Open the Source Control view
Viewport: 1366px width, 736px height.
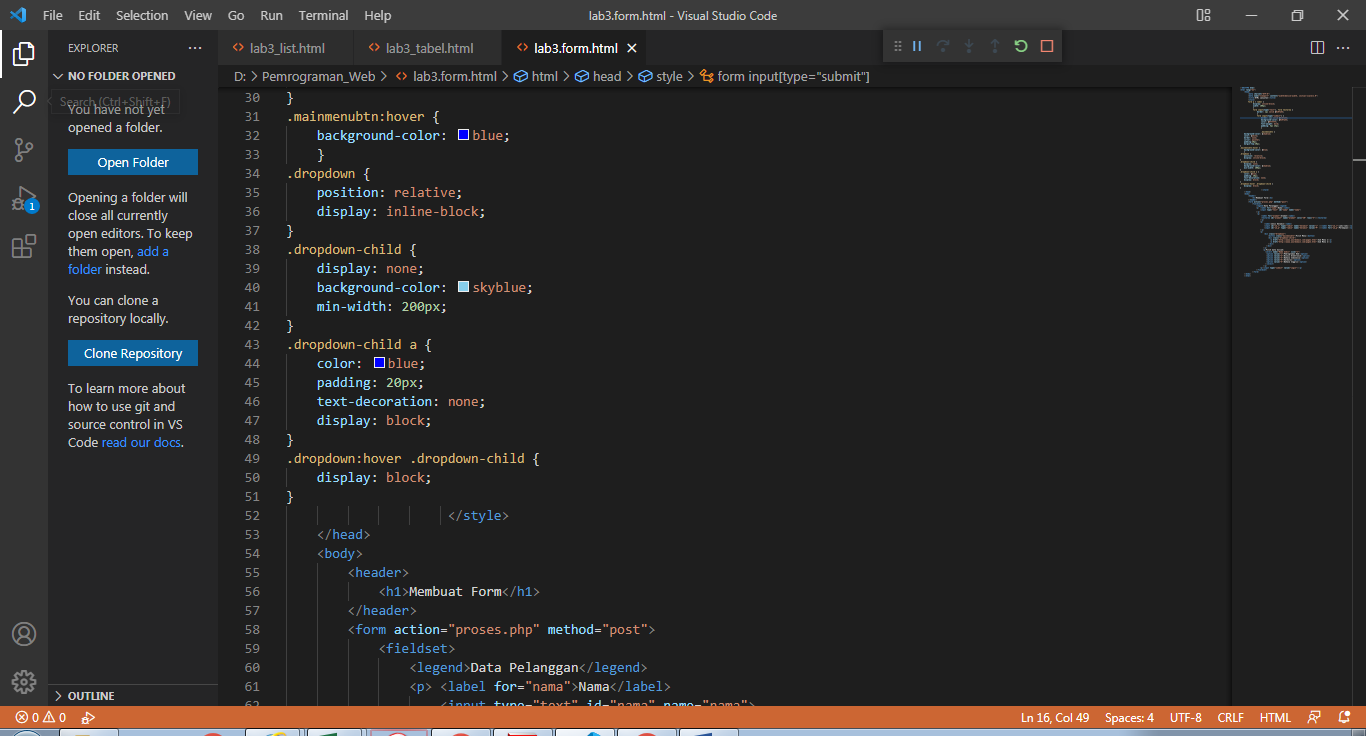pos(24,149)
